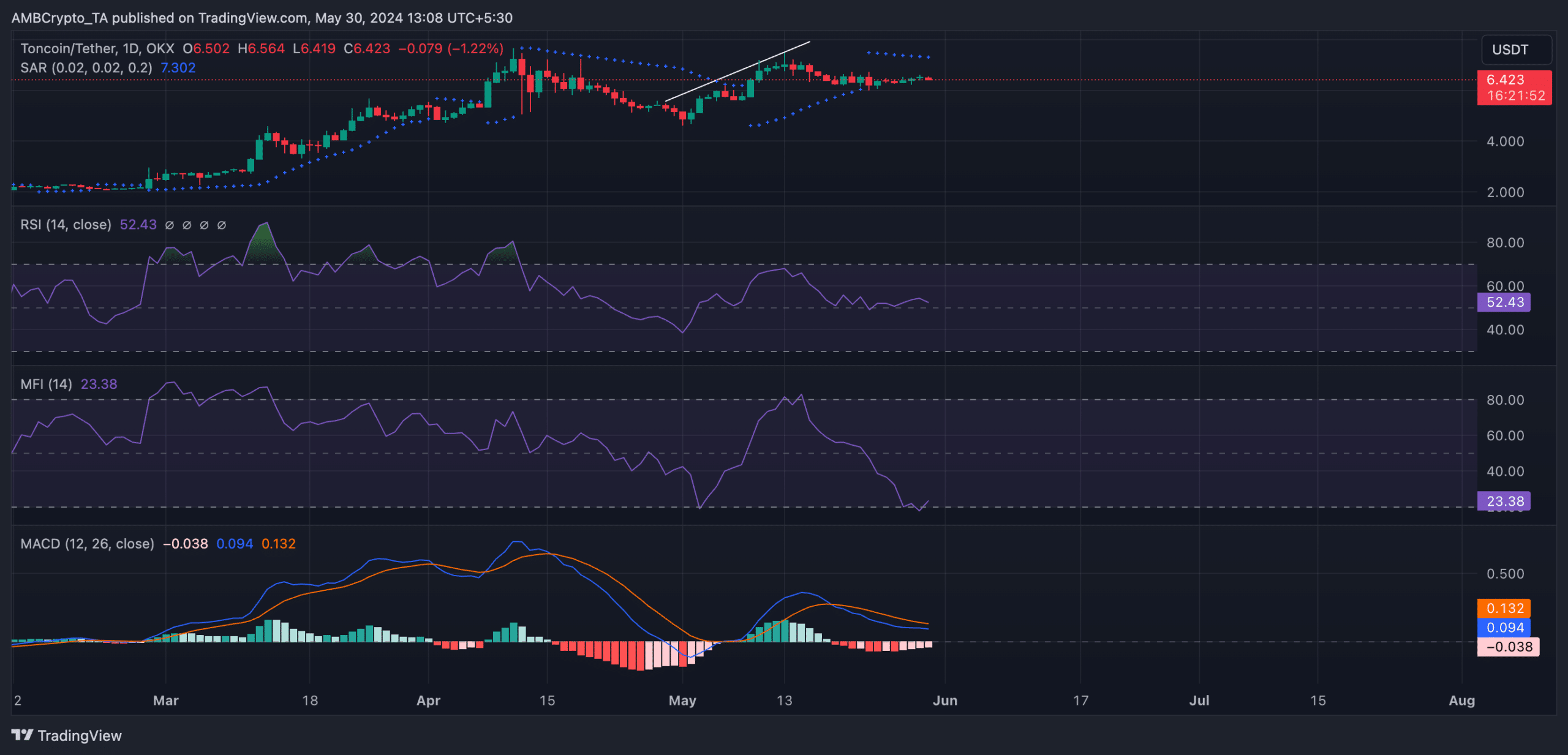Click the red current price tag 6.423
This screenshot has width=1568, height=755.
coord(1514,88)
